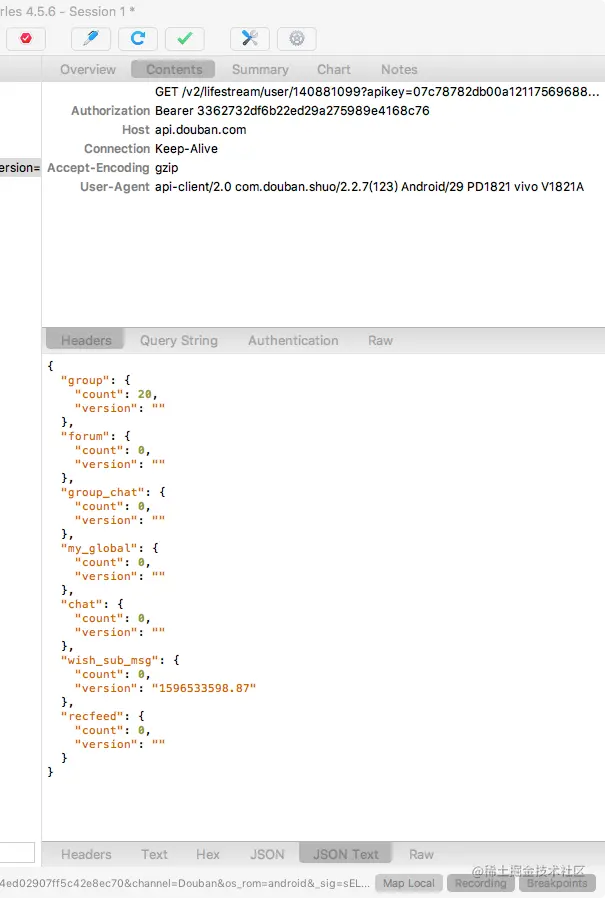Select the User-Agent header value

(x=369, y=187)
